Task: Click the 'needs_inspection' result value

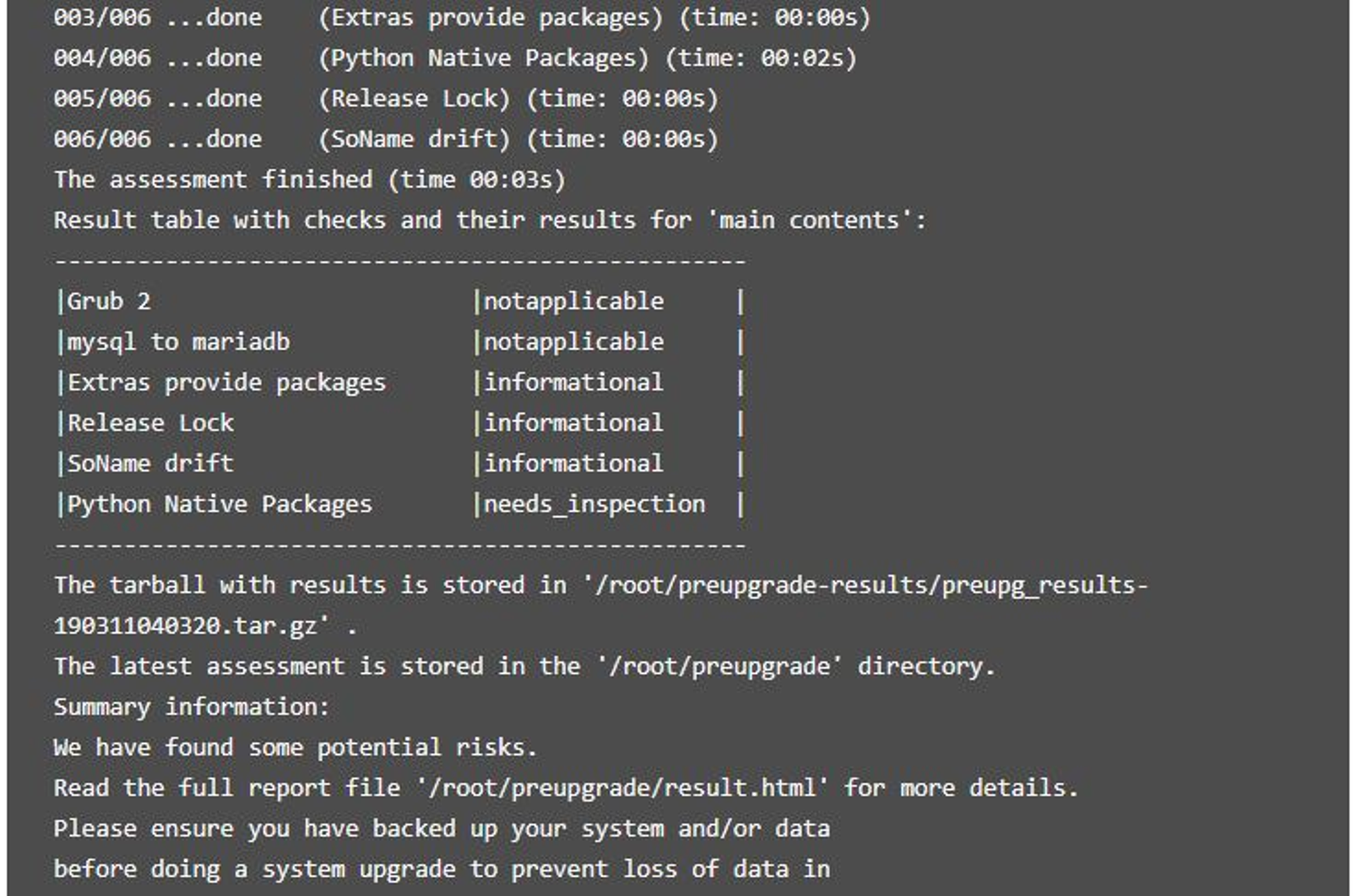Action: pos(594,505)
